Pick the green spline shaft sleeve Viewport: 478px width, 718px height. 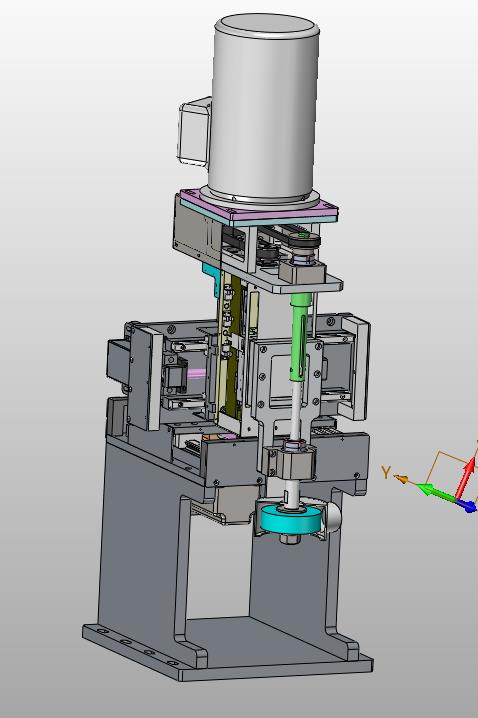pyautogui.click(x=301, y=337)
